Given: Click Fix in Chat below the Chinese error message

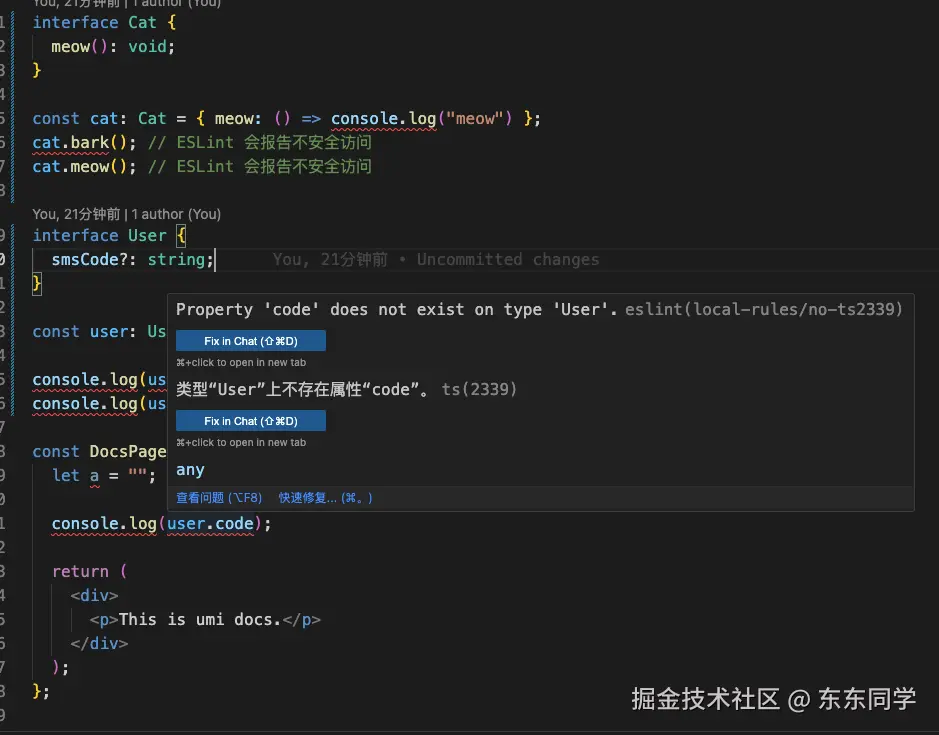Looking at the screenshot, I should (x=252, y=420).
